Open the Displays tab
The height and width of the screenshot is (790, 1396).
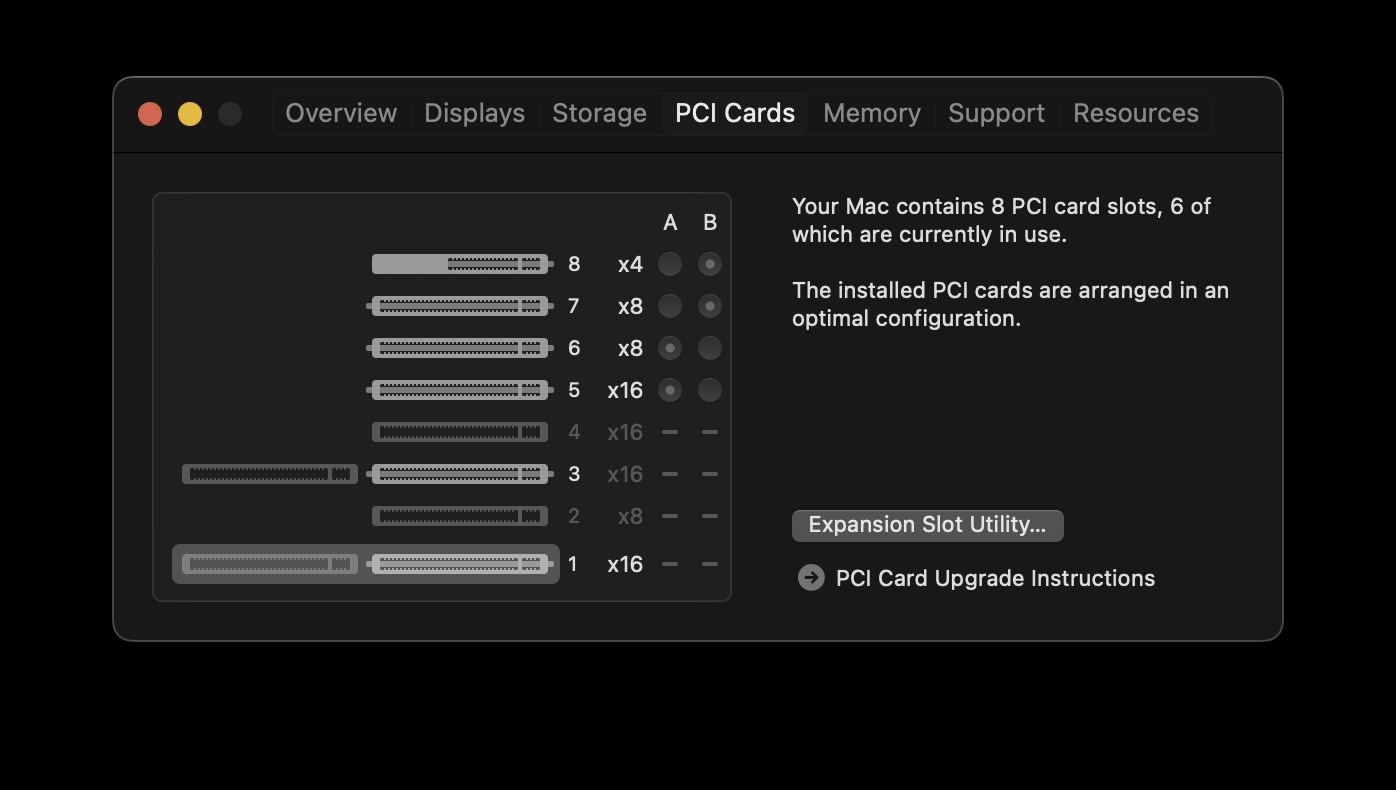coord(474,113)
